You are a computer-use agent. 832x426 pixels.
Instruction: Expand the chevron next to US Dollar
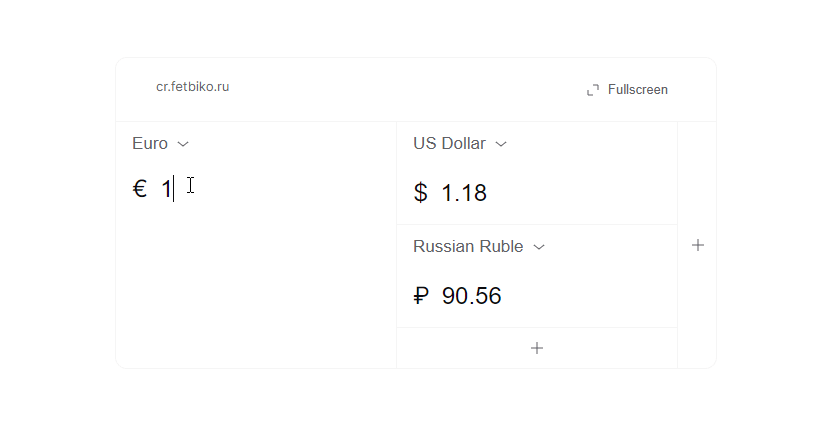tap(501, 144)
